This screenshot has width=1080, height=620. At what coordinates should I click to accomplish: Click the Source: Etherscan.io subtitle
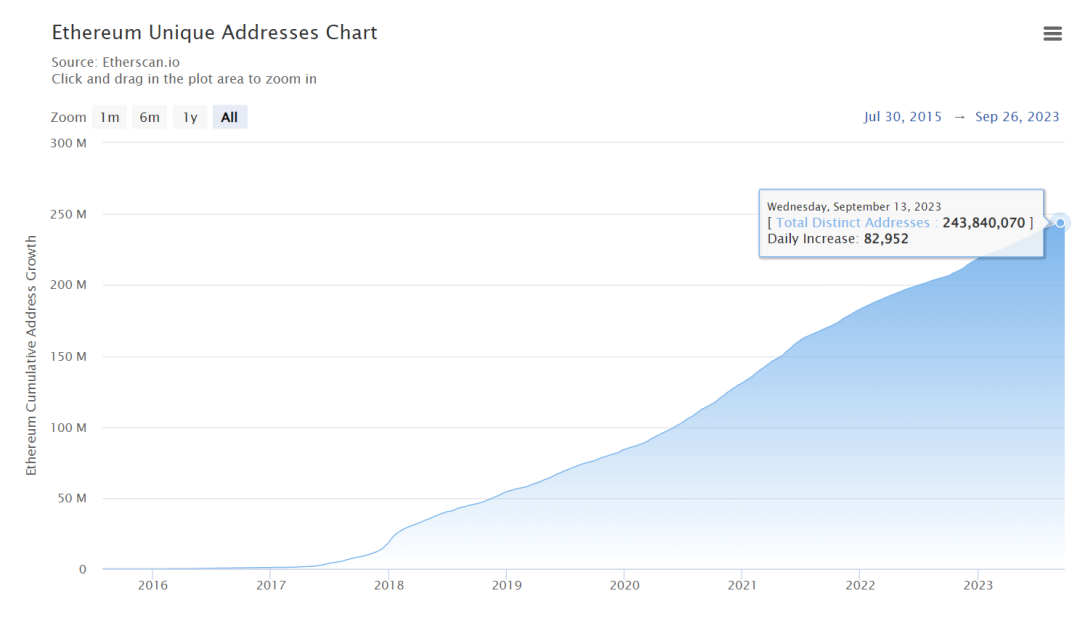[x=115, y=62]
